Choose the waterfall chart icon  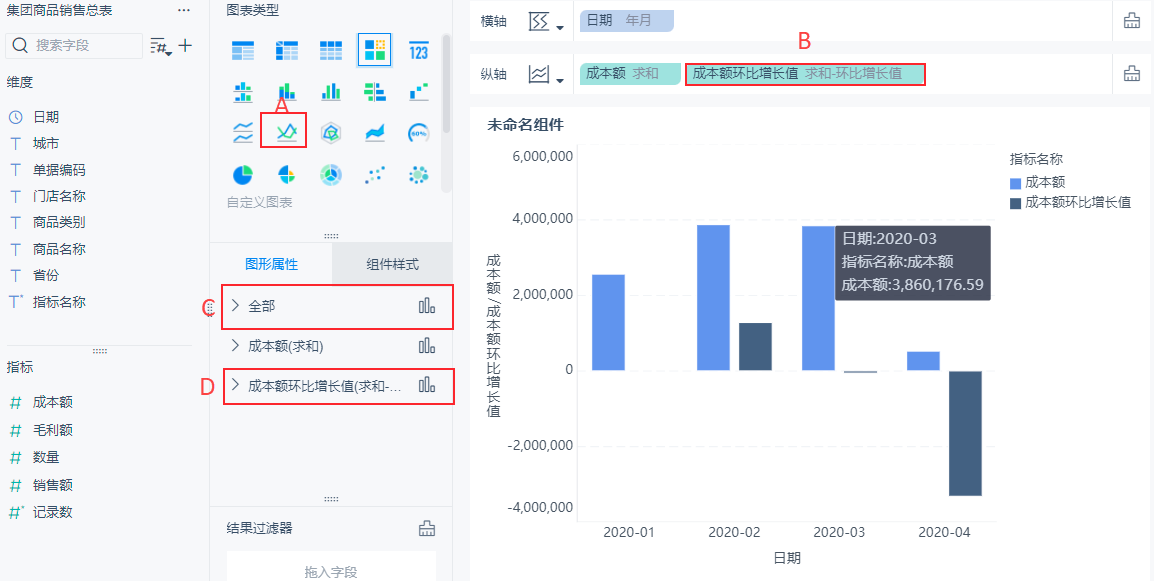[x=419, y=91]
